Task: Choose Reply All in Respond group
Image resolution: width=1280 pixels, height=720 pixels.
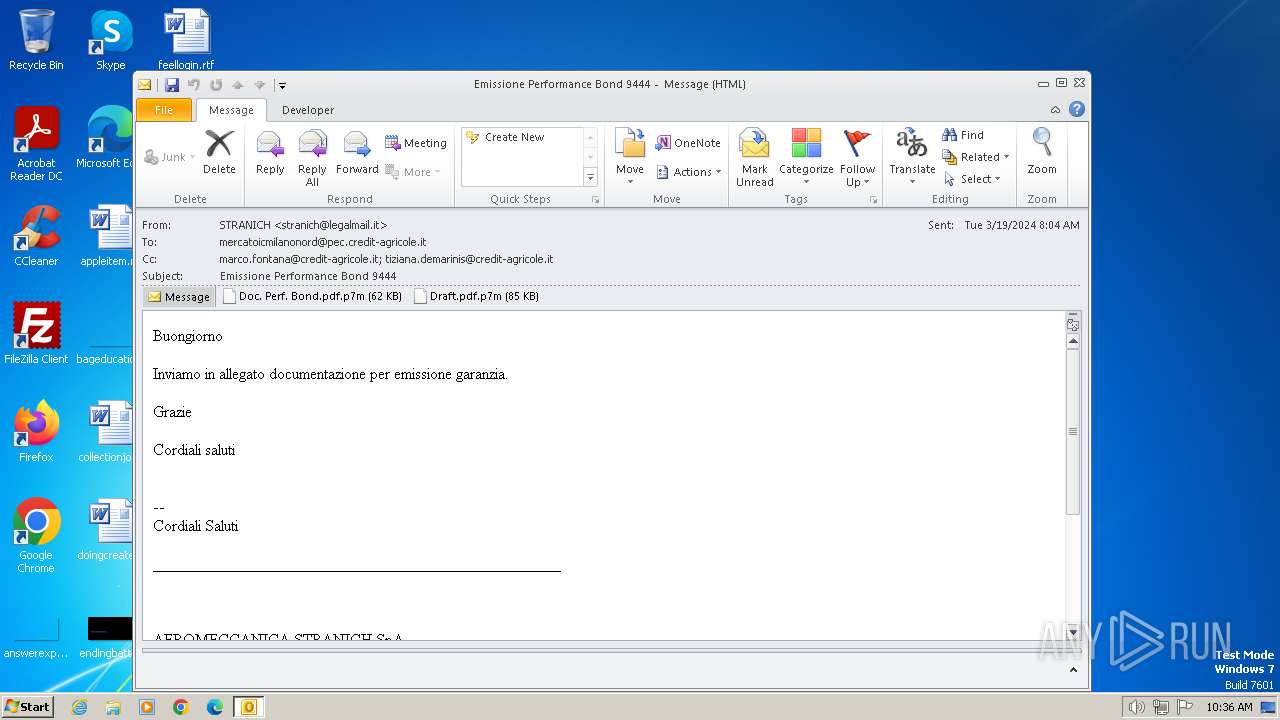Action: 312,158
